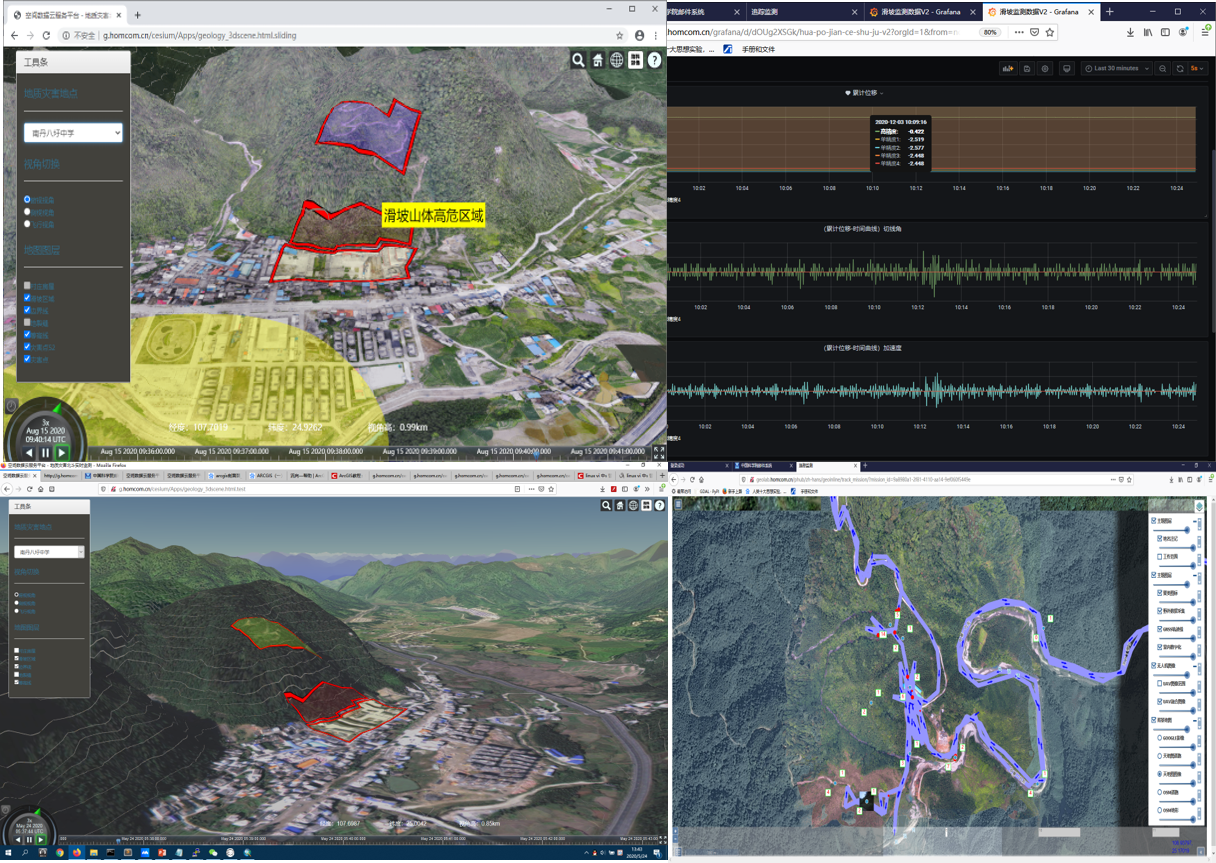This screenshot has width=1216, height=863.
Task: Toggle fullscreen in top-left Cesium viewer
Action: click(659, 452)
